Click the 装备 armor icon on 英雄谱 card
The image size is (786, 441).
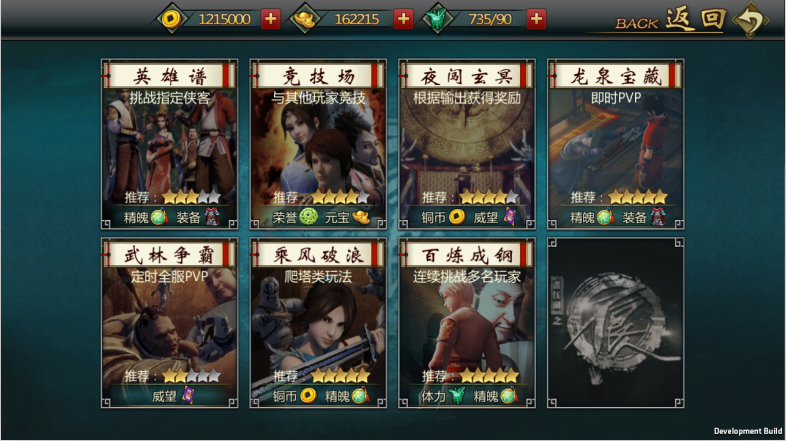click(213, 217)
